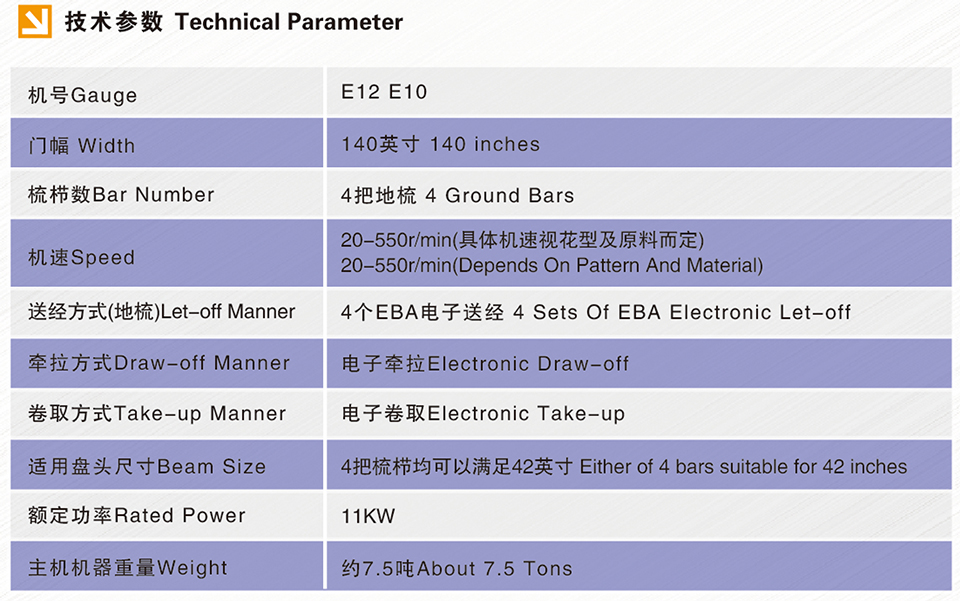Click the Technical Parameter heading
Screen dimensions: 960x601
coord(234,22)
